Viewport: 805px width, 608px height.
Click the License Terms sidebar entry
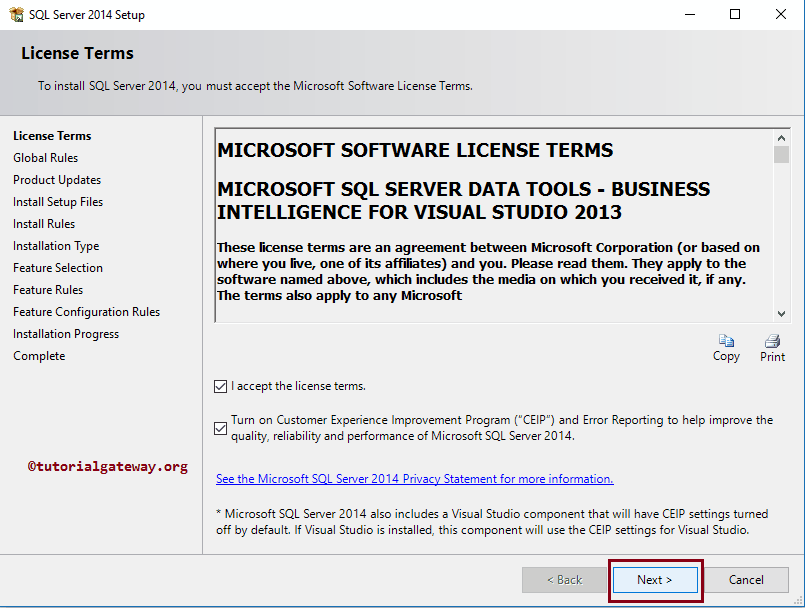point(51,135)
